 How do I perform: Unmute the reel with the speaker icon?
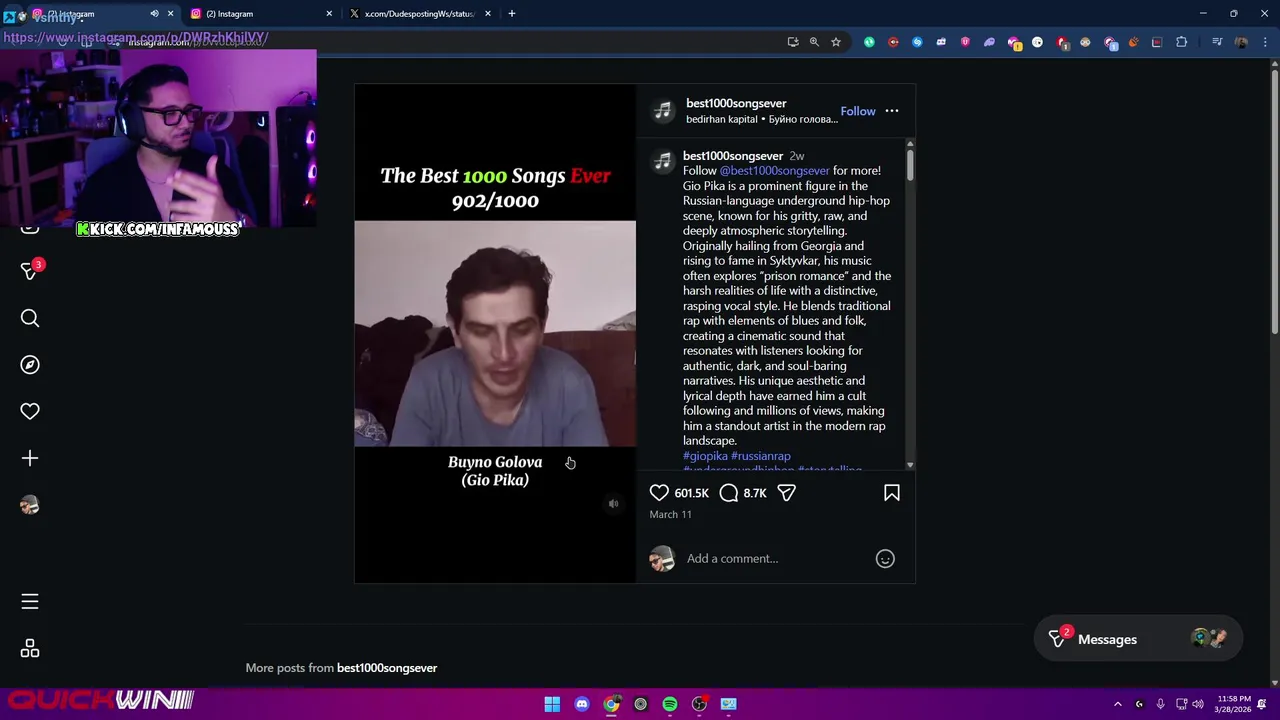(614, 504)
